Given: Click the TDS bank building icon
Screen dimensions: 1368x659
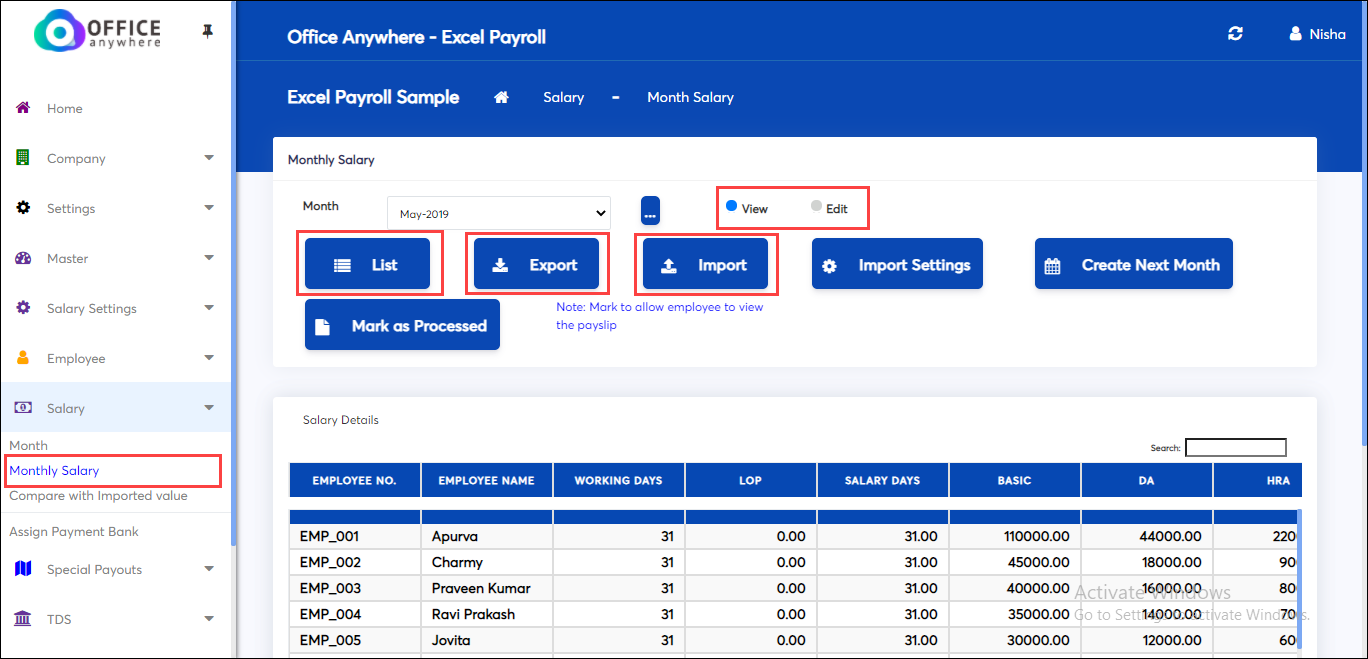Looking at the screenshot, I should pyautogui.click(x=23, y=619).
